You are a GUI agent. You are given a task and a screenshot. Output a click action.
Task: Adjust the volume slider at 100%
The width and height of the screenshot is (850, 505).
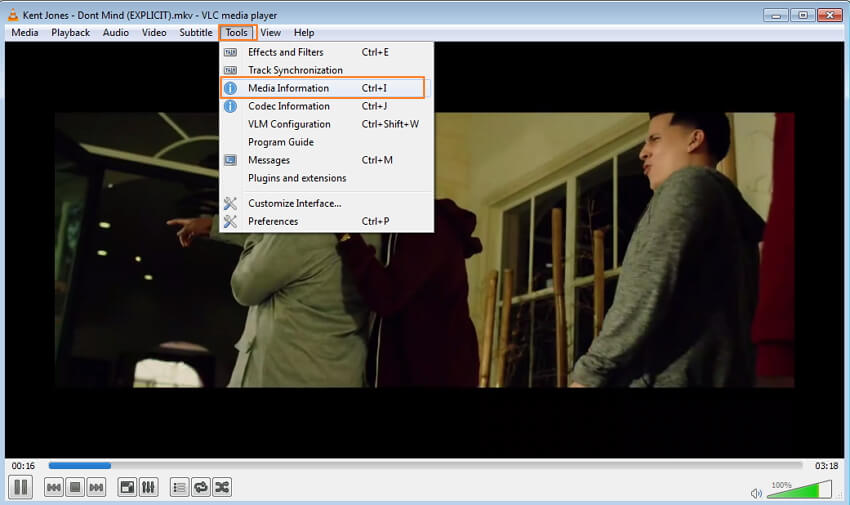799,489
